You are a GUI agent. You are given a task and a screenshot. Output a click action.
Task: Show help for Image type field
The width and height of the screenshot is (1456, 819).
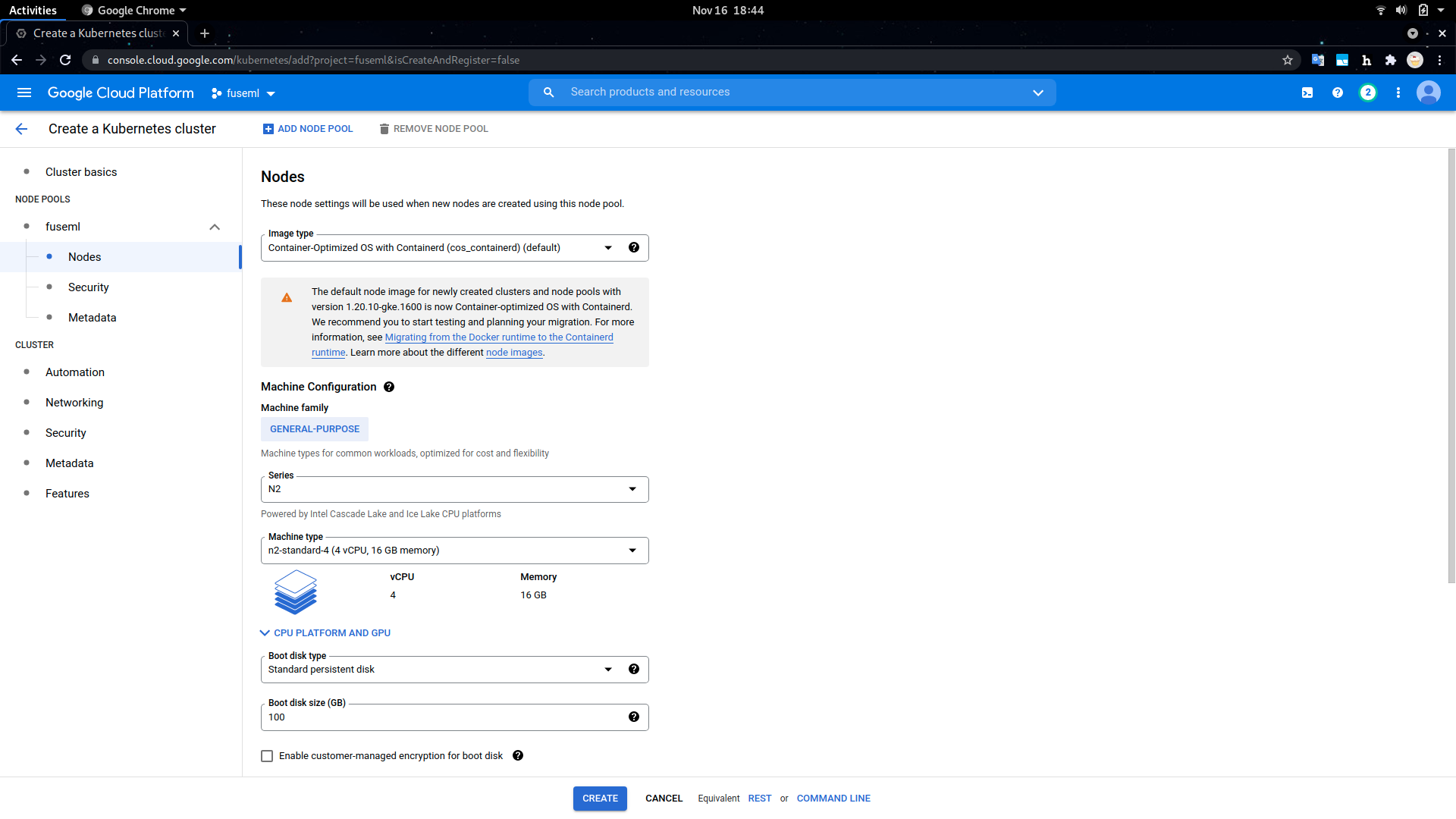[634, 247]
